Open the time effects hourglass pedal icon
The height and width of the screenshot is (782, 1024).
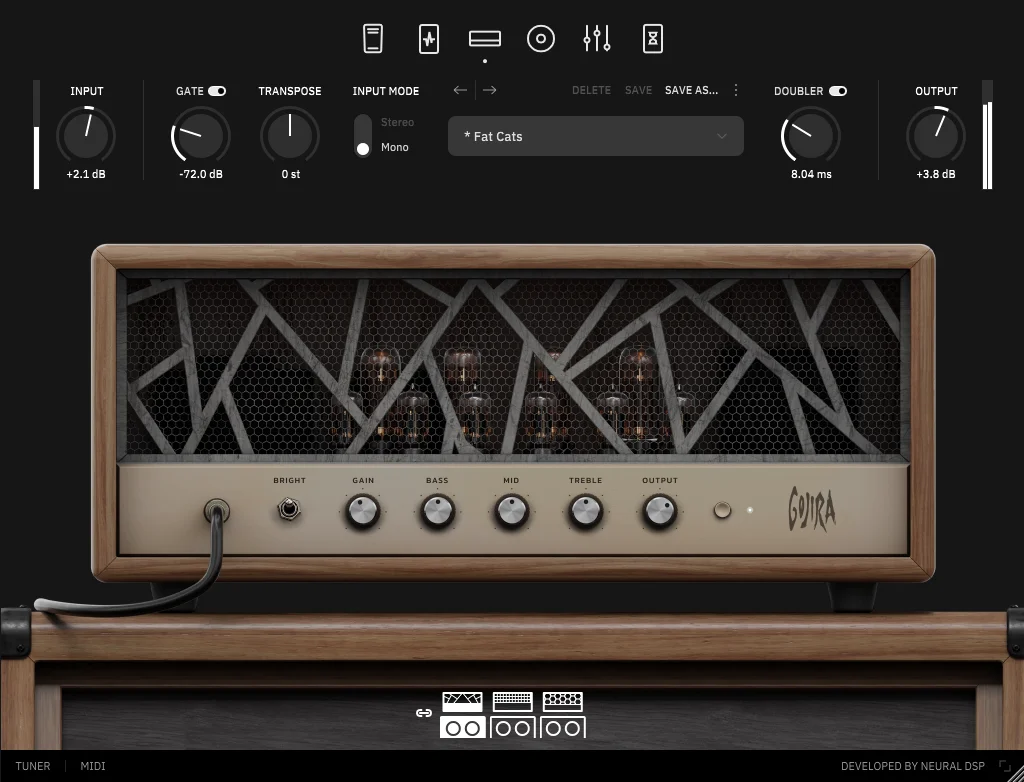tap(653, 39)
